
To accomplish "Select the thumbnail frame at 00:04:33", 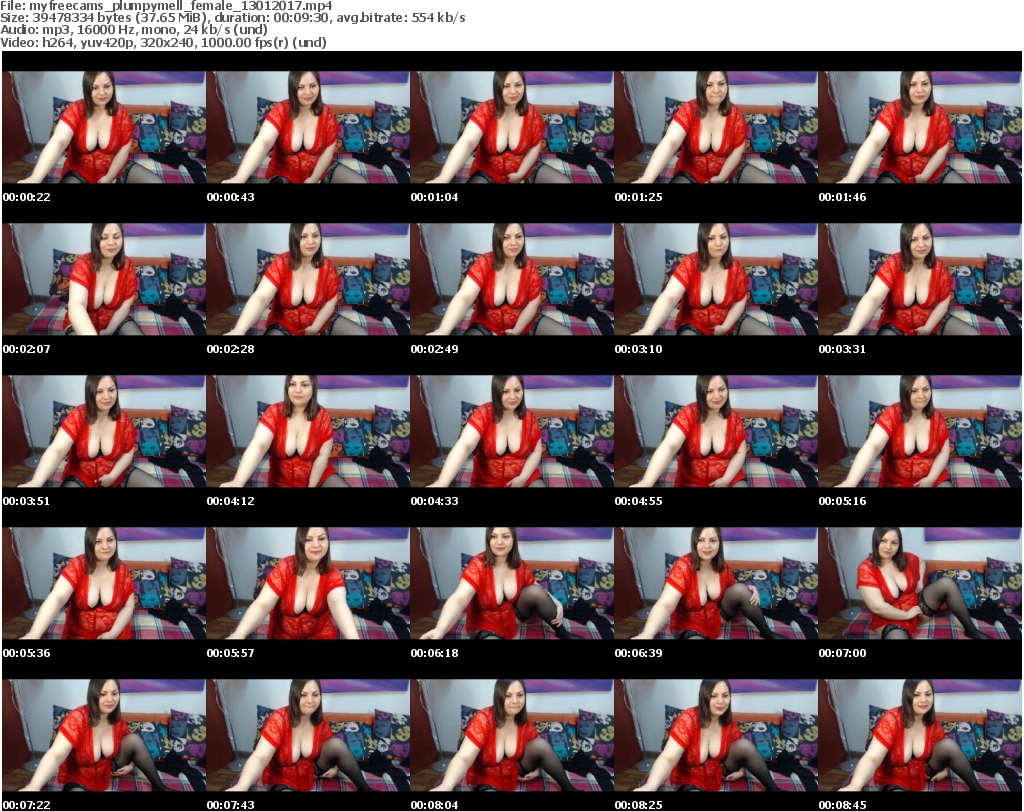I will (x=512, y=432).
